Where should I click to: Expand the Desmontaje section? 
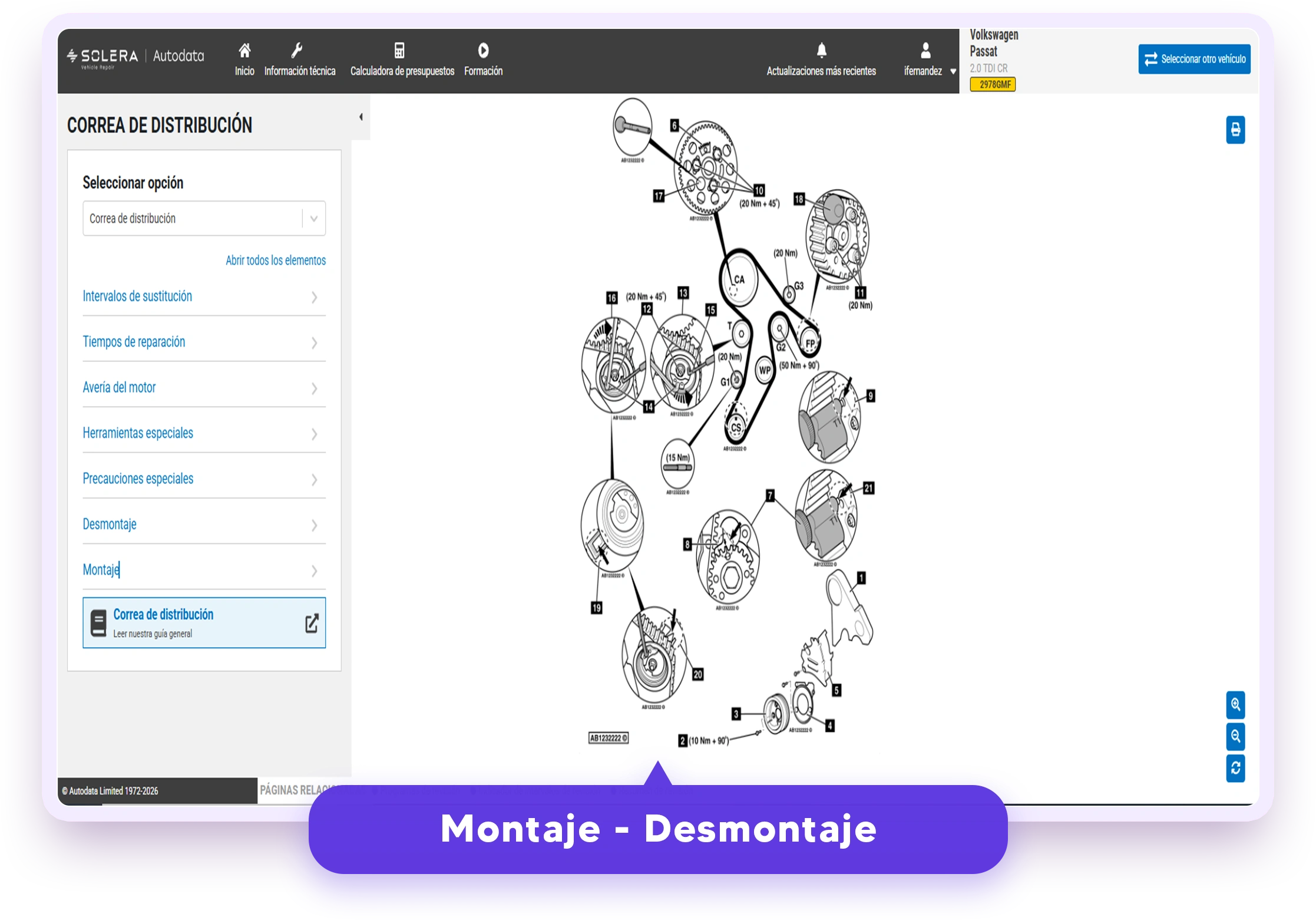click(x=204, y=525)
